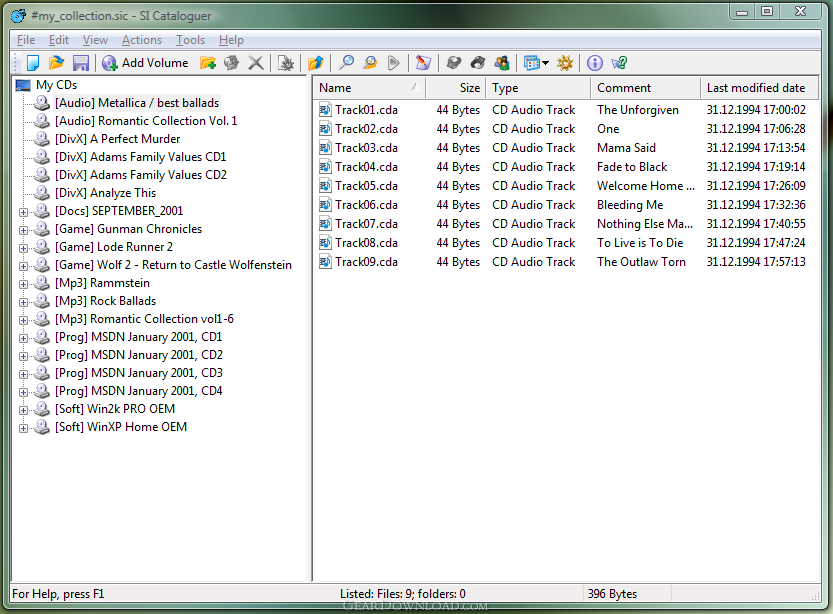Open settings via the gear icon
Screen dimensions: 833x614
(x=565, y=63)
